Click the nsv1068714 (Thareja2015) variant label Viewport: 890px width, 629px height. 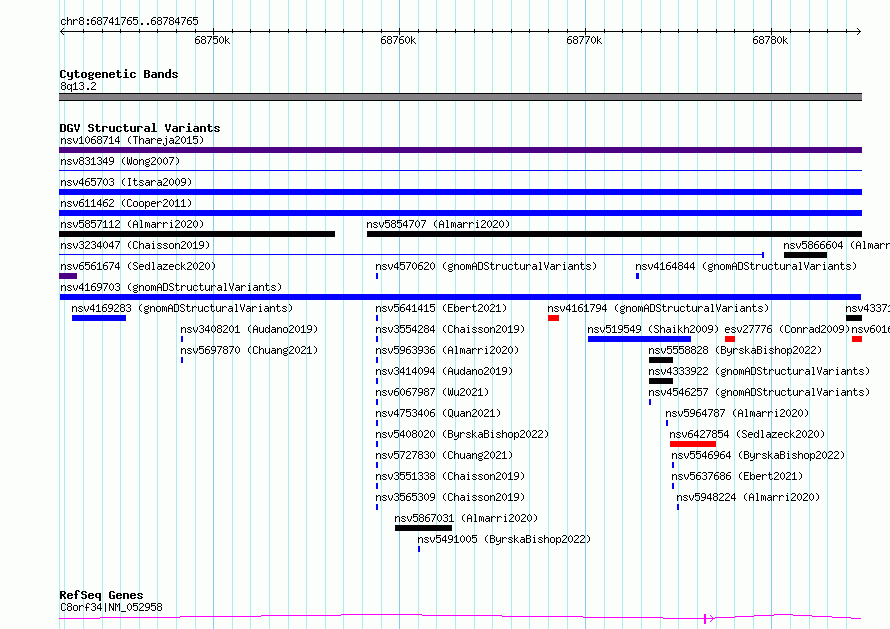pyautogui.click(x=132, y=140)
